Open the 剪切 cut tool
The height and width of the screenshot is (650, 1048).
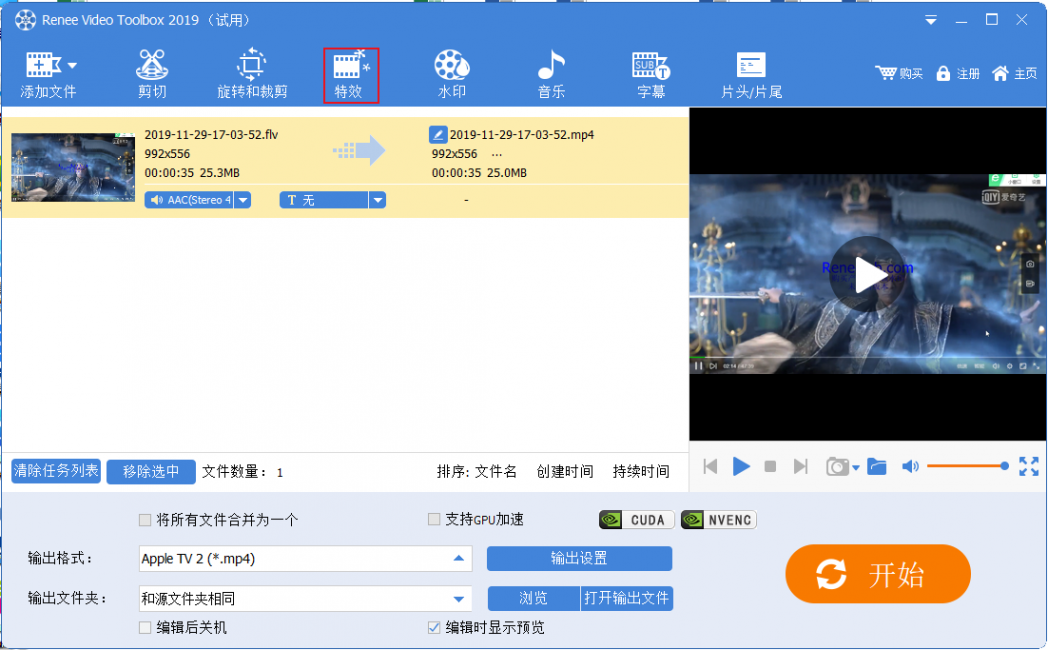pos(152,75)
